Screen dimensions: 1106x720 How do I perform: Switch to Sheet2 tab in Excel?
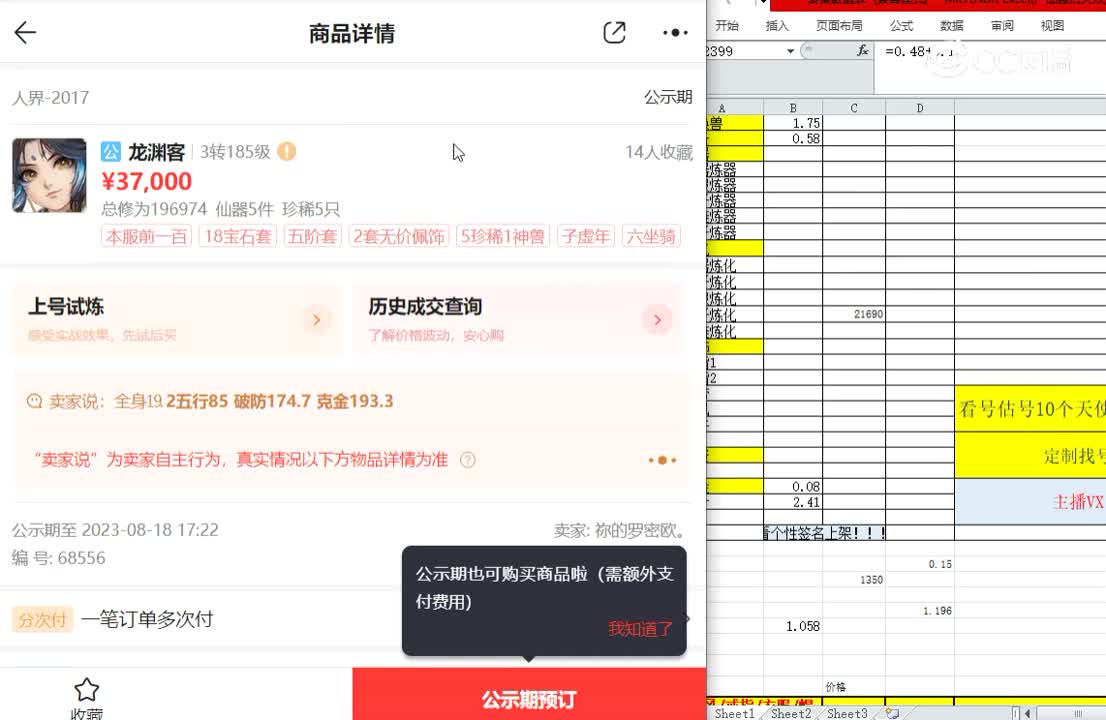[x=791, y=713]
